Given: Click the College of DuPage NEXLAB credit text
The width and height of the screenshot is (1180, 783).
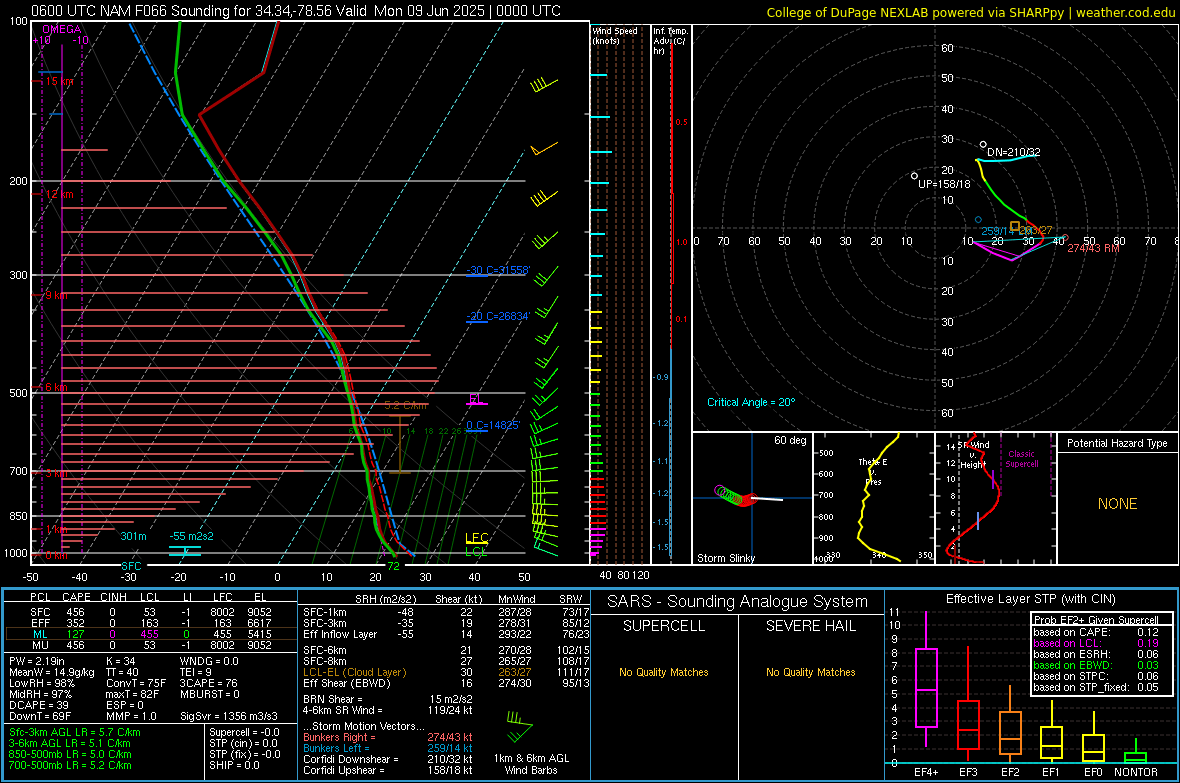Looking at the screenshot, I should (970, 12).
